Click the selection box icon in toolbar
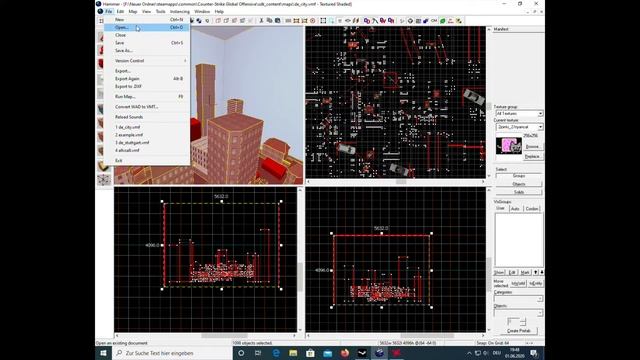The width and height of the screenshot is (640, 360). 323,20
